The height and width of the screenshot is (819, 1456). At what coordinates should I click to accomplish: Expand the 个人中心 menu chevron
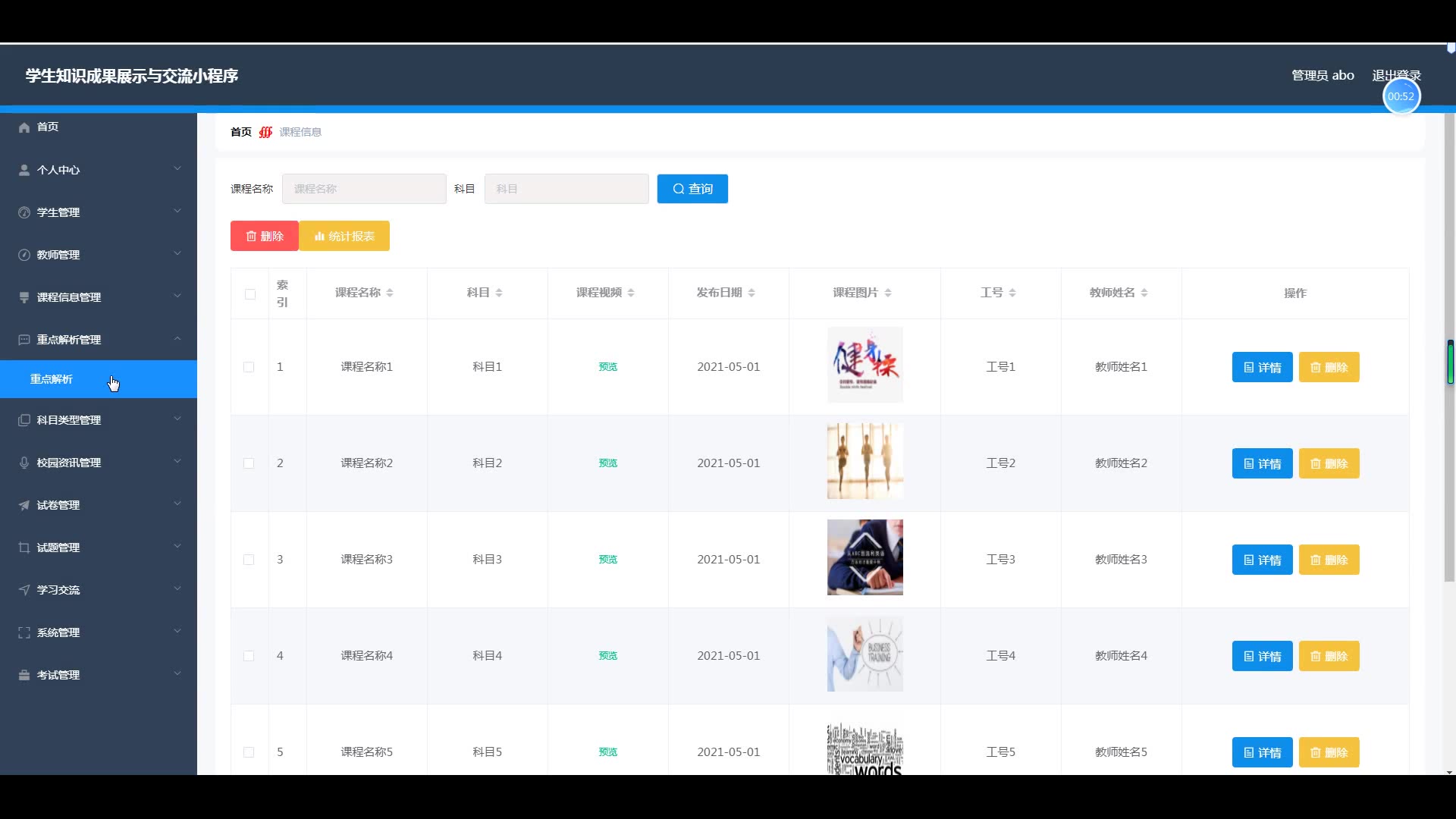pos(177,168)
